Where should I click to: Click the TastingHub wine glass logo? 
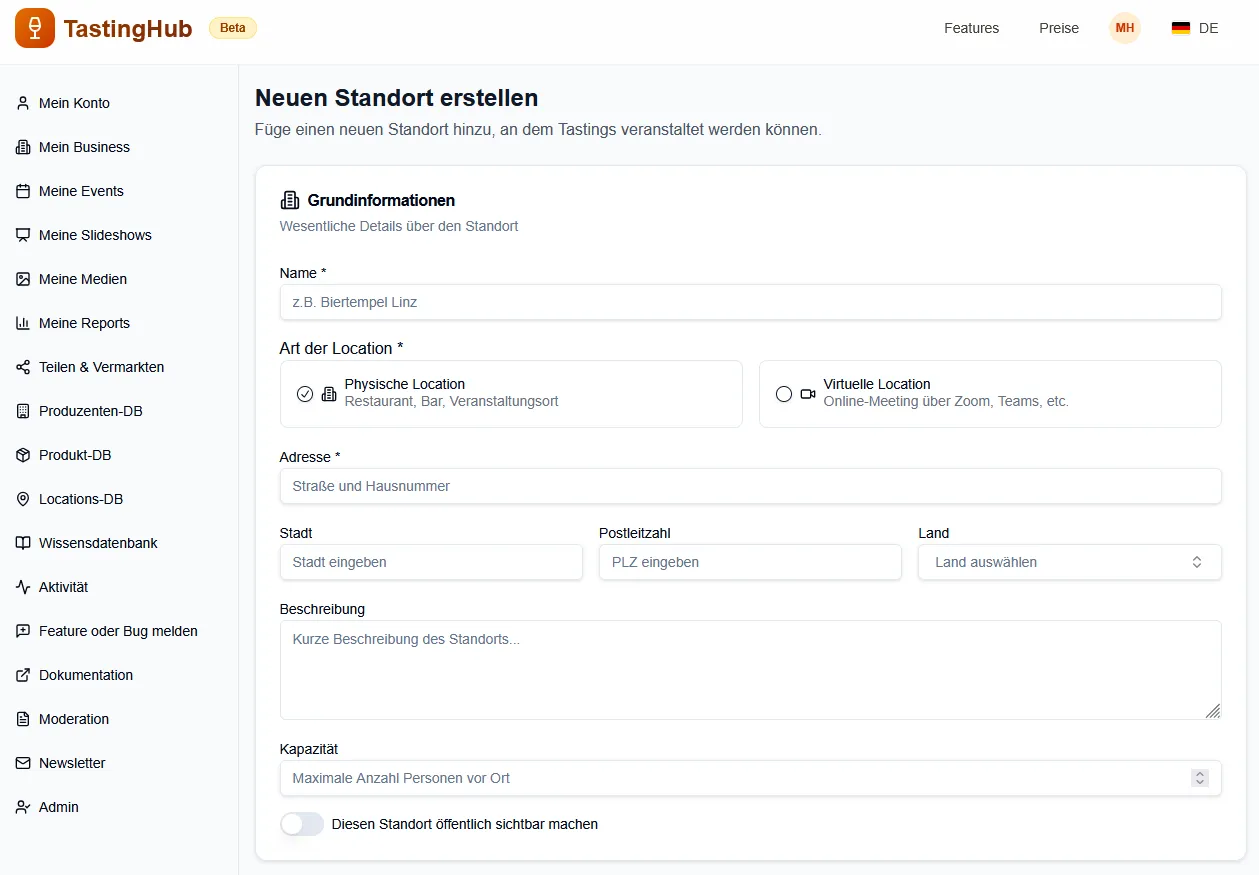35,28
